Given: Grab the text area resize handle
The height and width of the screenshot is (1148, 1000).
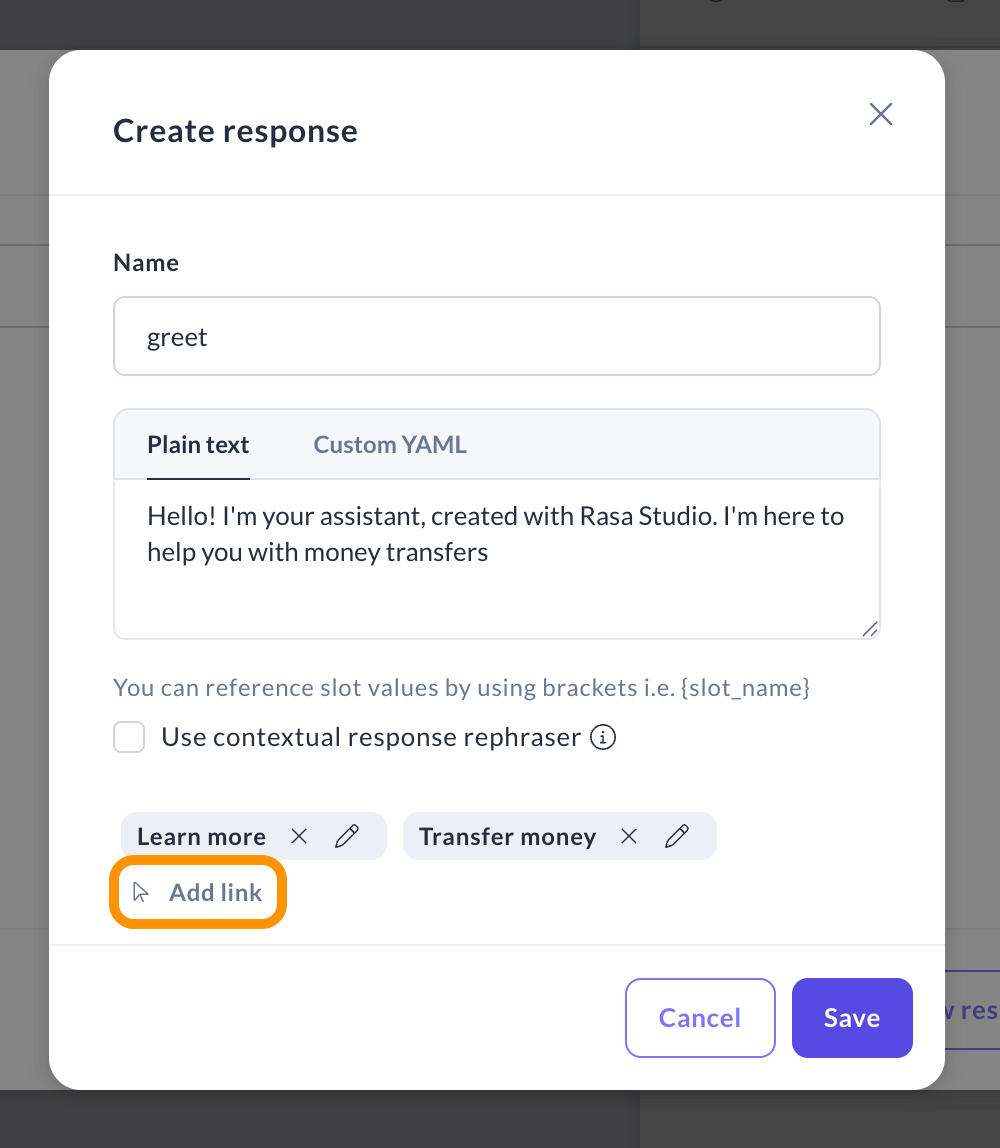Looking at the screenshot, I should coord(869,628).
